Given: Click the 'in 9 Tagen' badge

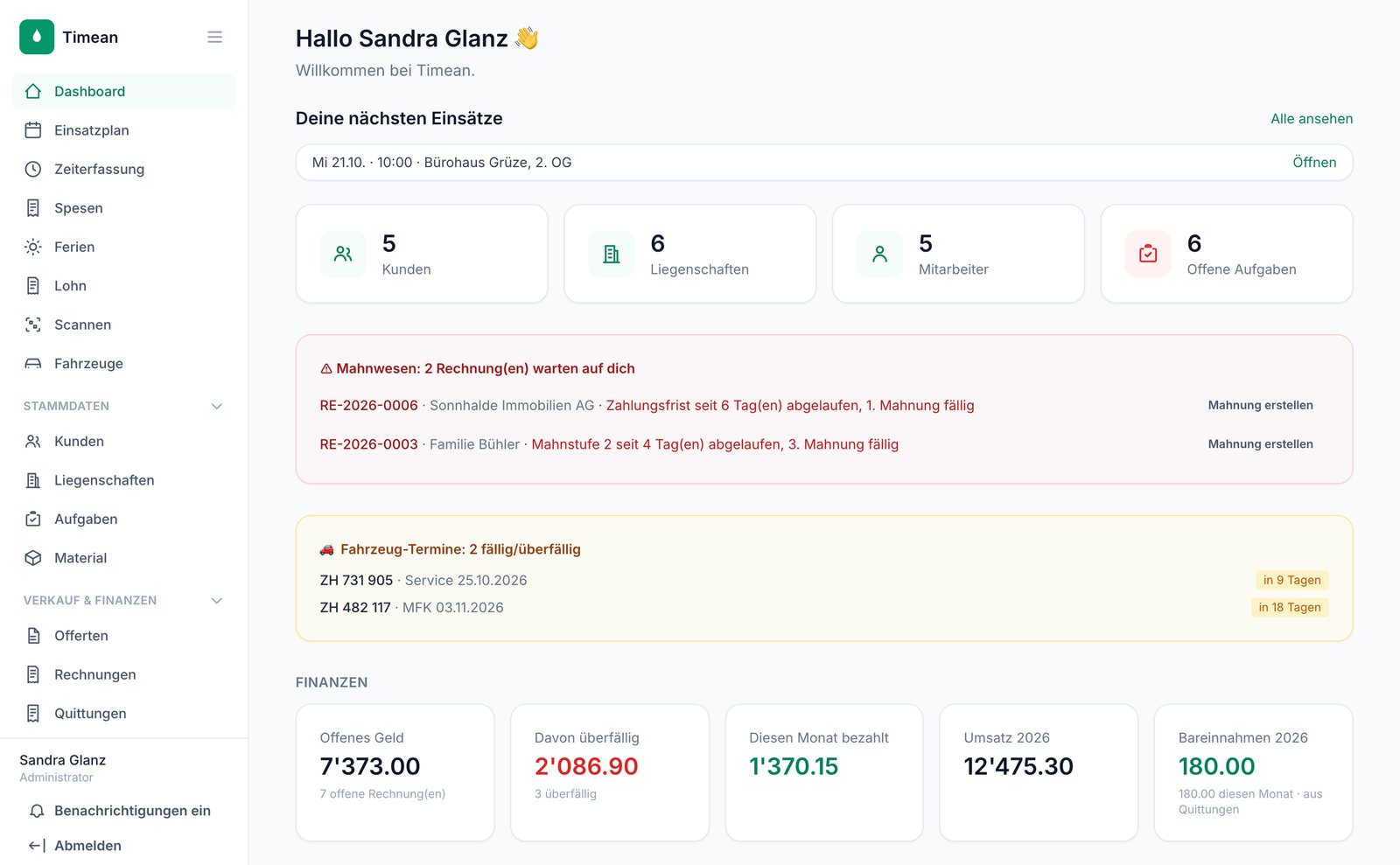Looking at the screenshot, I should point(1292,580).
